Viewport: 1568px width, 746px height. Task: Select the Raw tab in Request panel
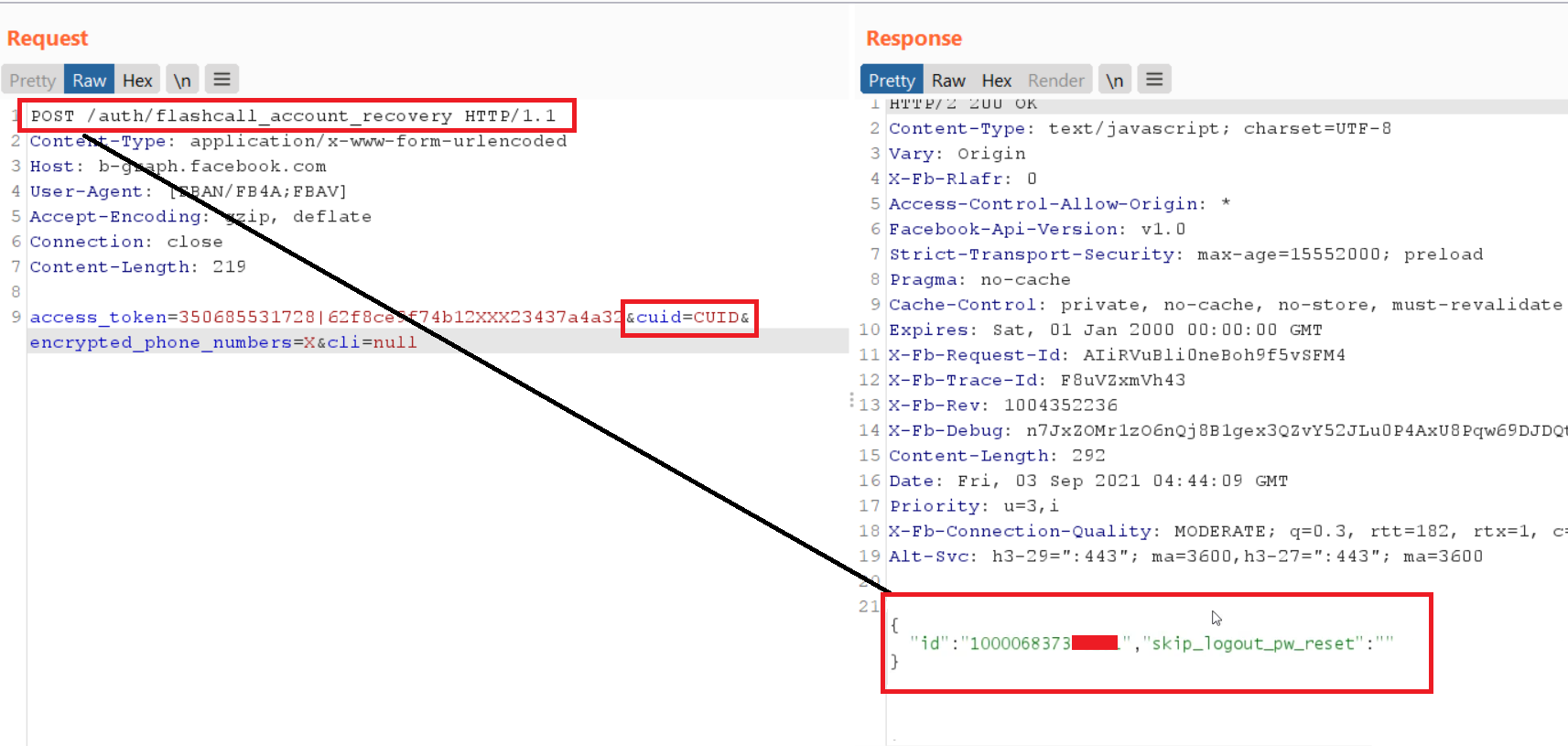[x=89, y=81]
